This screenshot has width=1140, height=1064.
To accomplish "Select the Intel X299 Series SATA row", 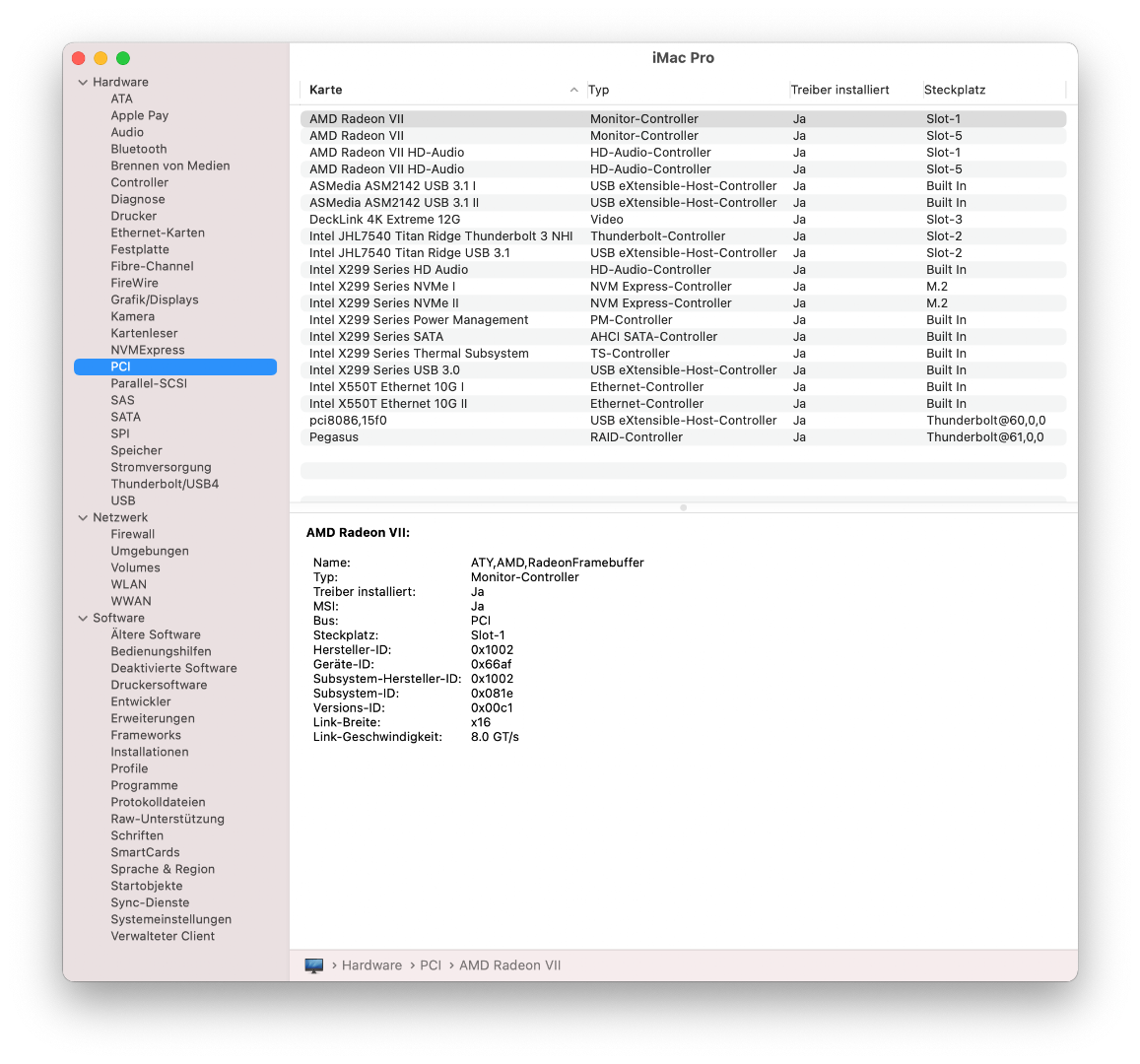I will [x=683, y=337].
